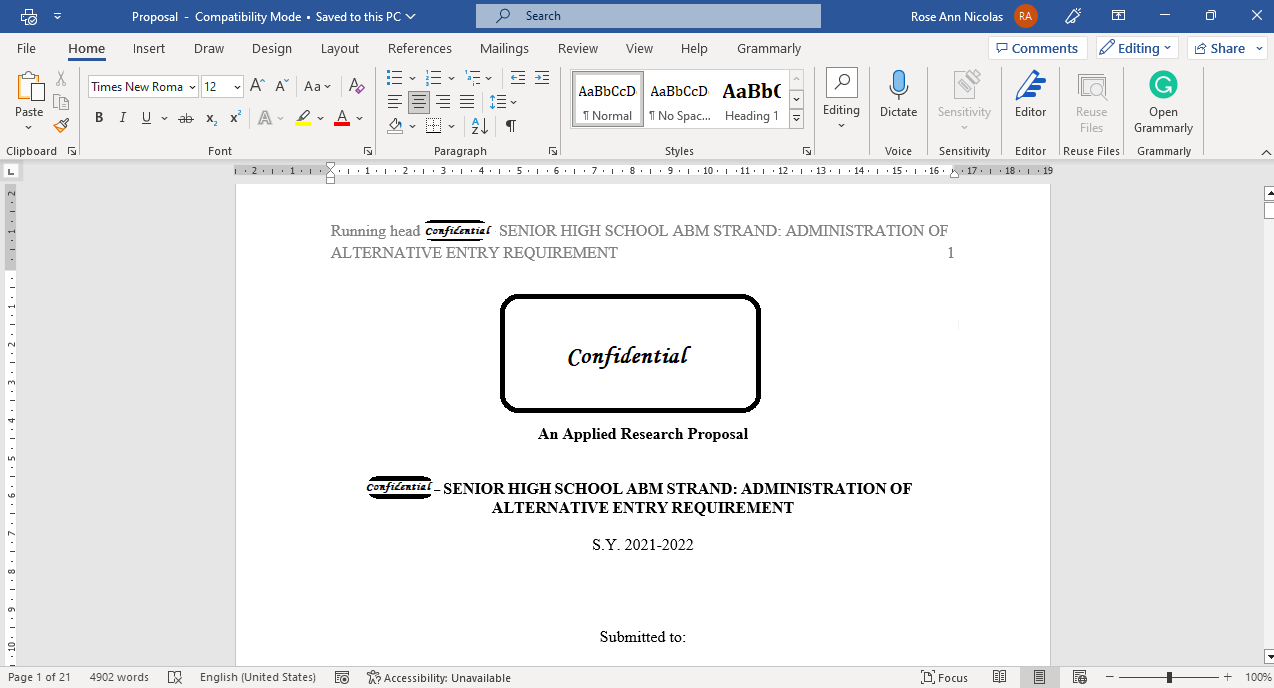Switch to Web Layout view
Screen dimensions: 1274x688
(1080, 677)
